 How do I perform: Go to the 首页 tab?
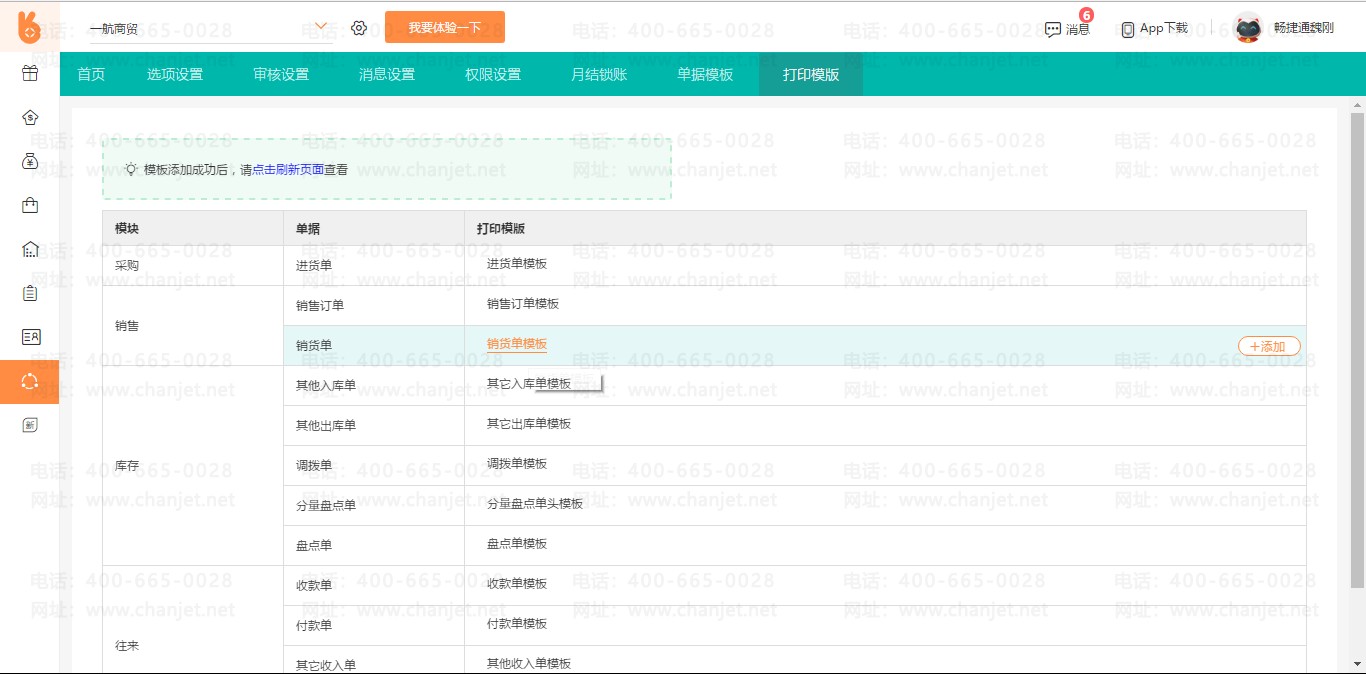click(x=91, y=75)
